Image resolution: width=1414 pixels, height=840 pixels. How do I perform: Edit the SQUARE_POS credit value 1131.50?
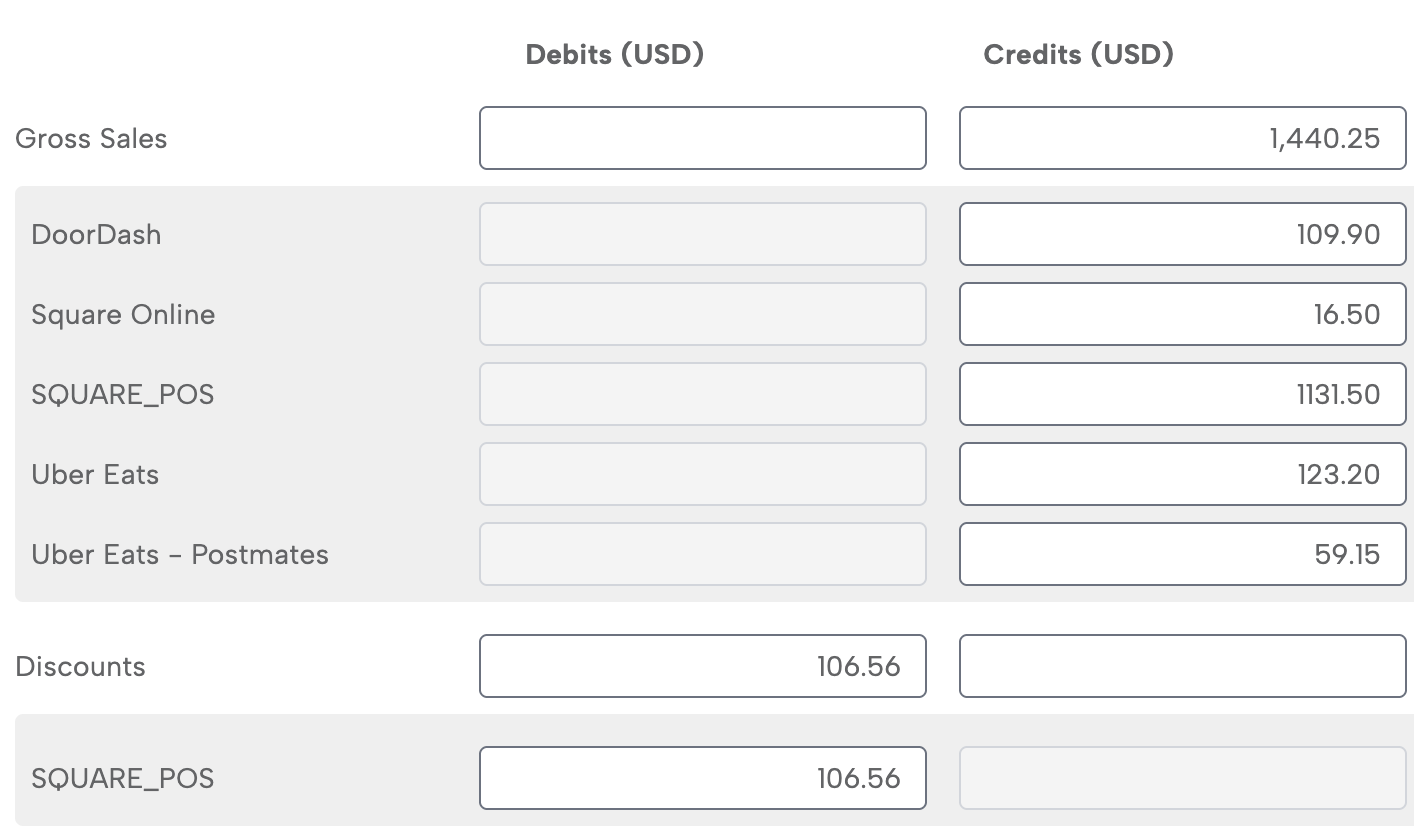(1182, 394)
